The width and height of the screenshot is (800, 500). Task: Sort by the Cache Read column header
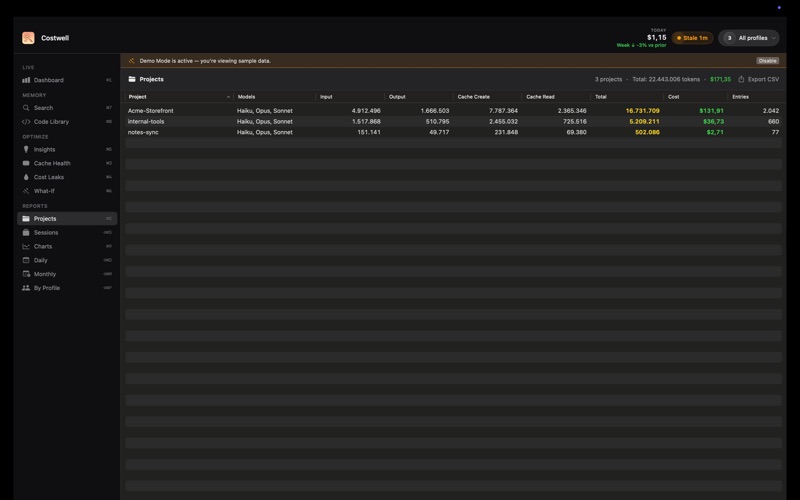[x=540, y=97]
